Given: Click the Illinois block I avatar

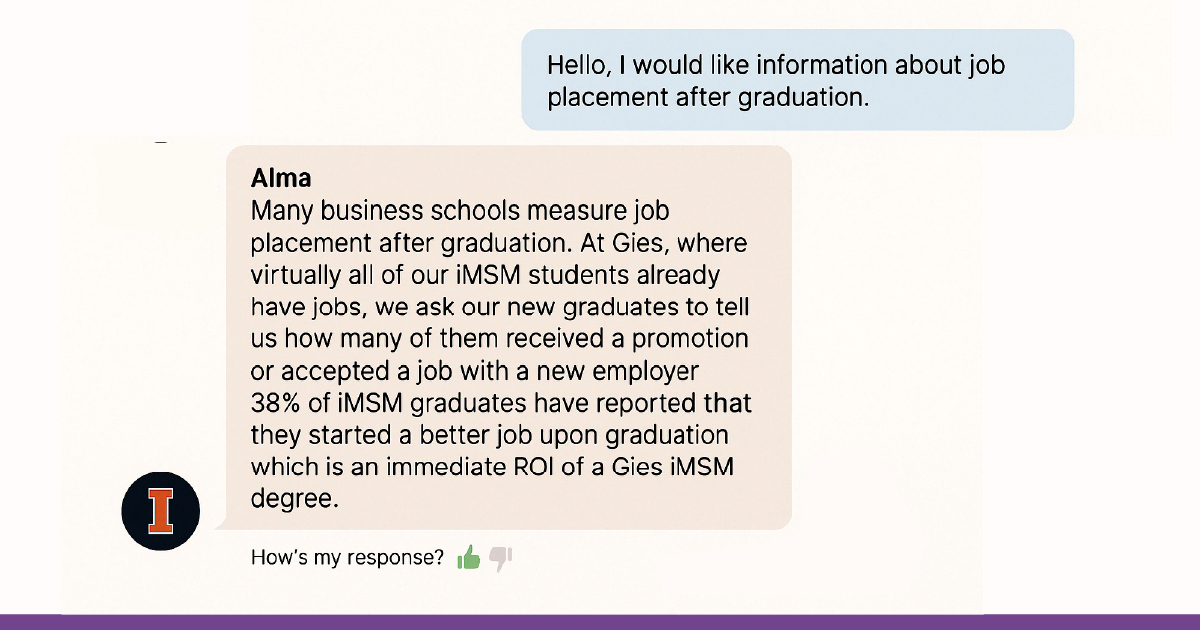Looking at the screenshot, I should [x=161, y=512].
